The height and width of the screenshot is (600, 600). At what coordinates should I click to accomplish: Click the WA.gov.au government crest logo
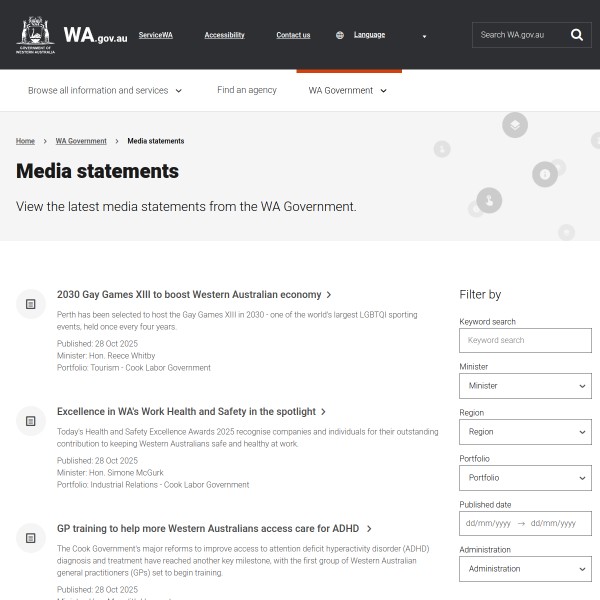(36, 35)
